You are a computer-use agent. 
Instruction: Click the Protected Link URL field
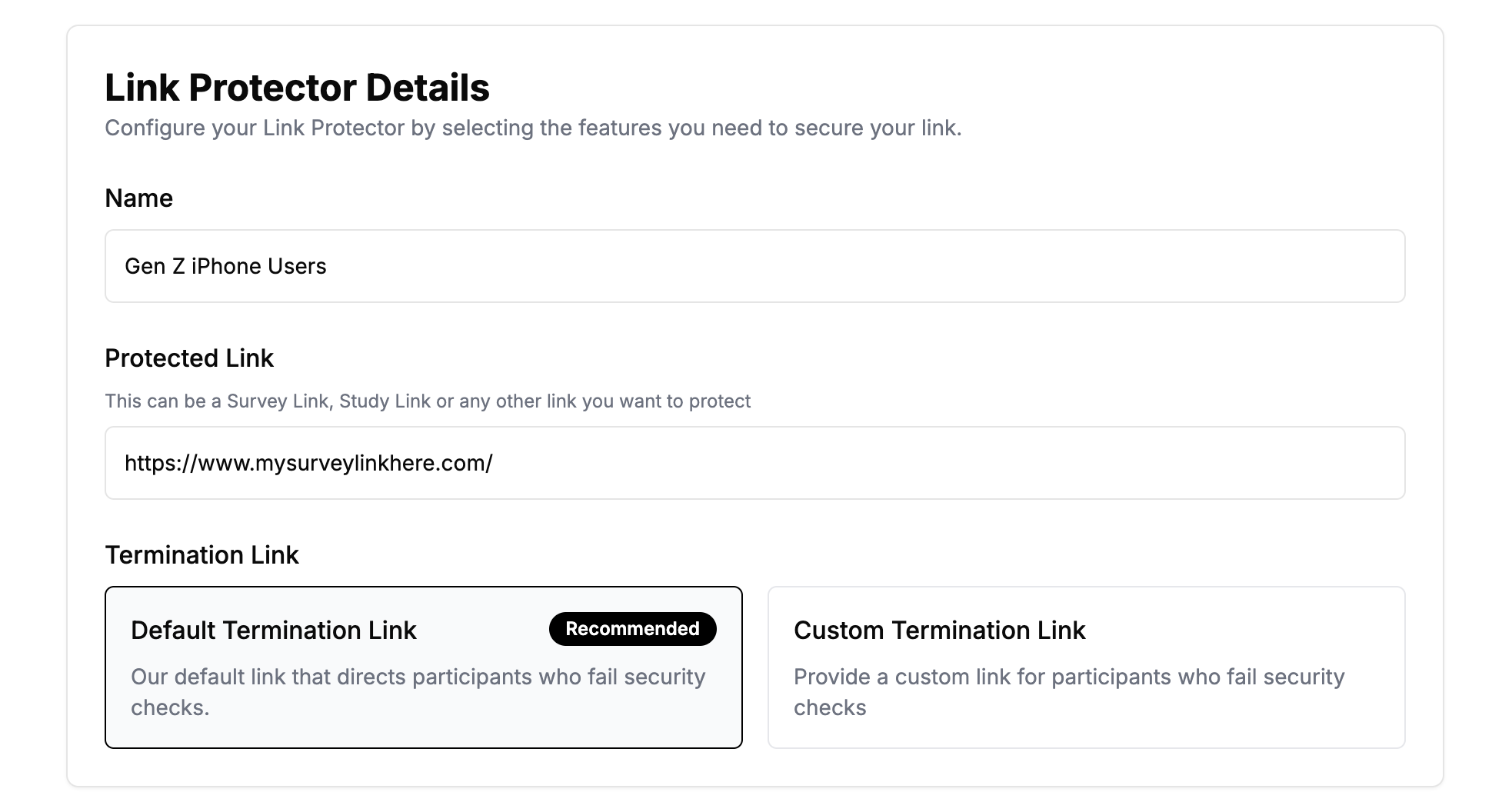click(x=754, y=463)
